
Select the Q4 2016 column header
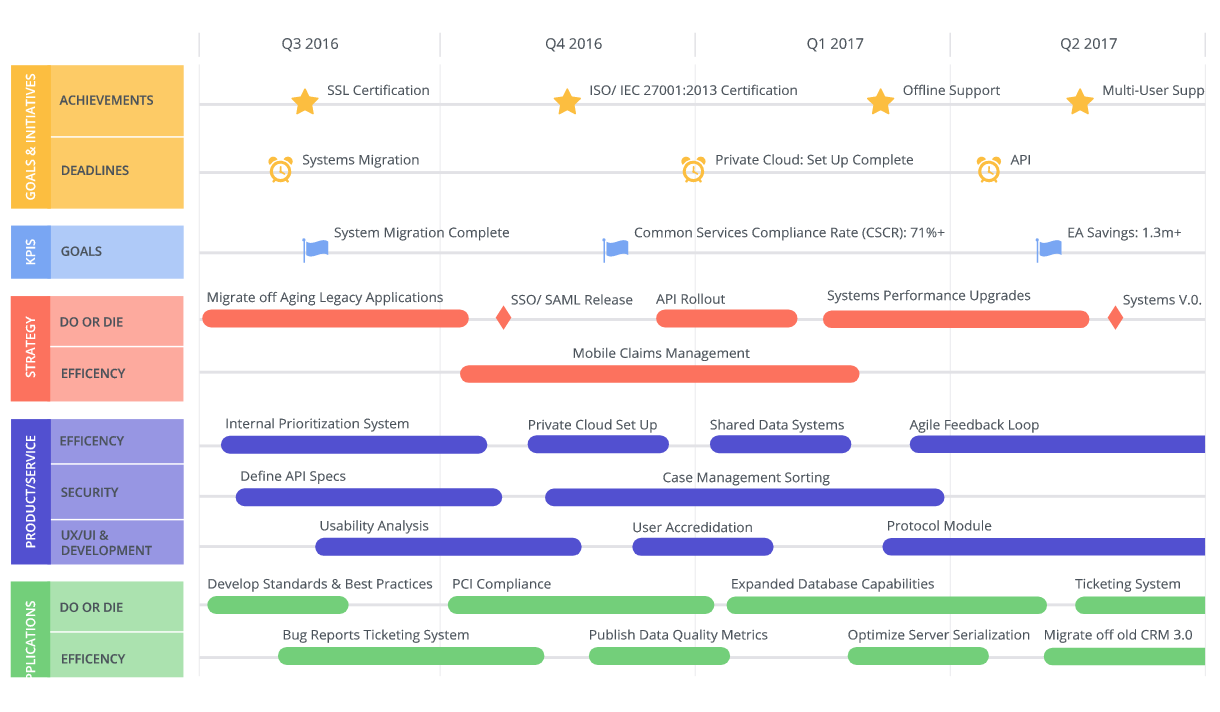pos(573,44)
